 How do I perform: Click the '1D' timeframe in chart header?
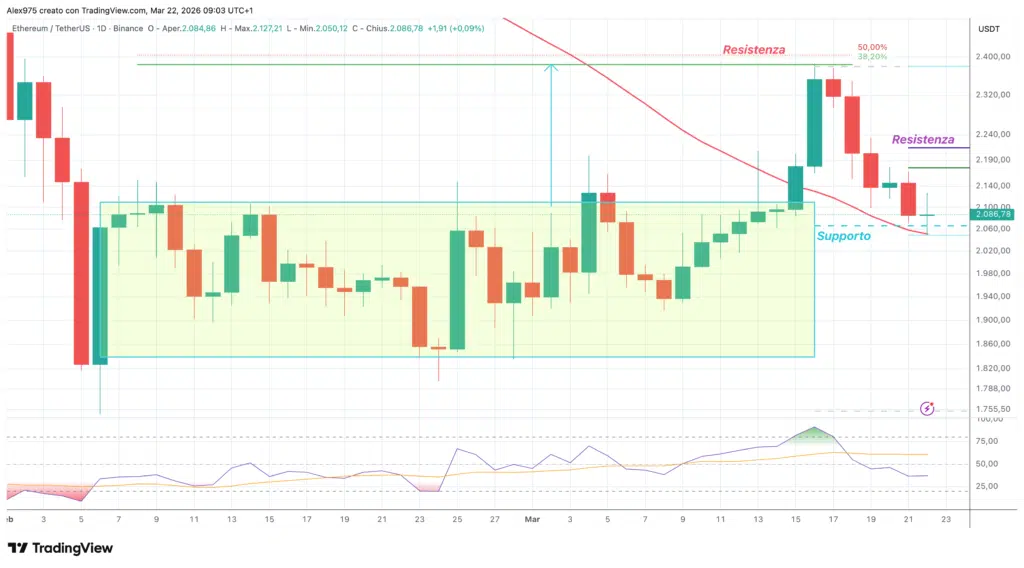click(100, 30)
